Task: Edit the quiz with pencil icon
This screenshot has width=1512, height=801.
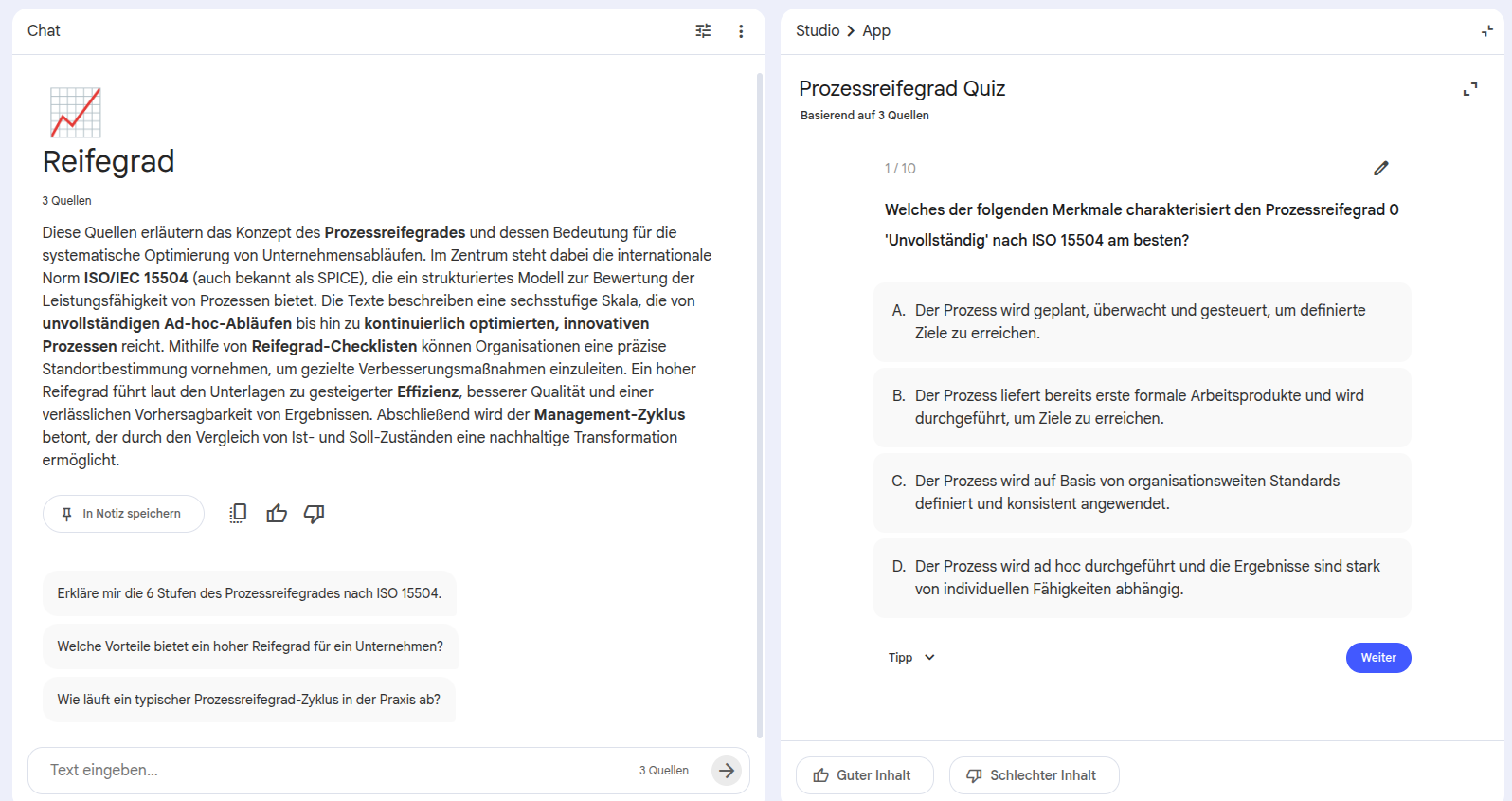Action: tap(1381, 168)
